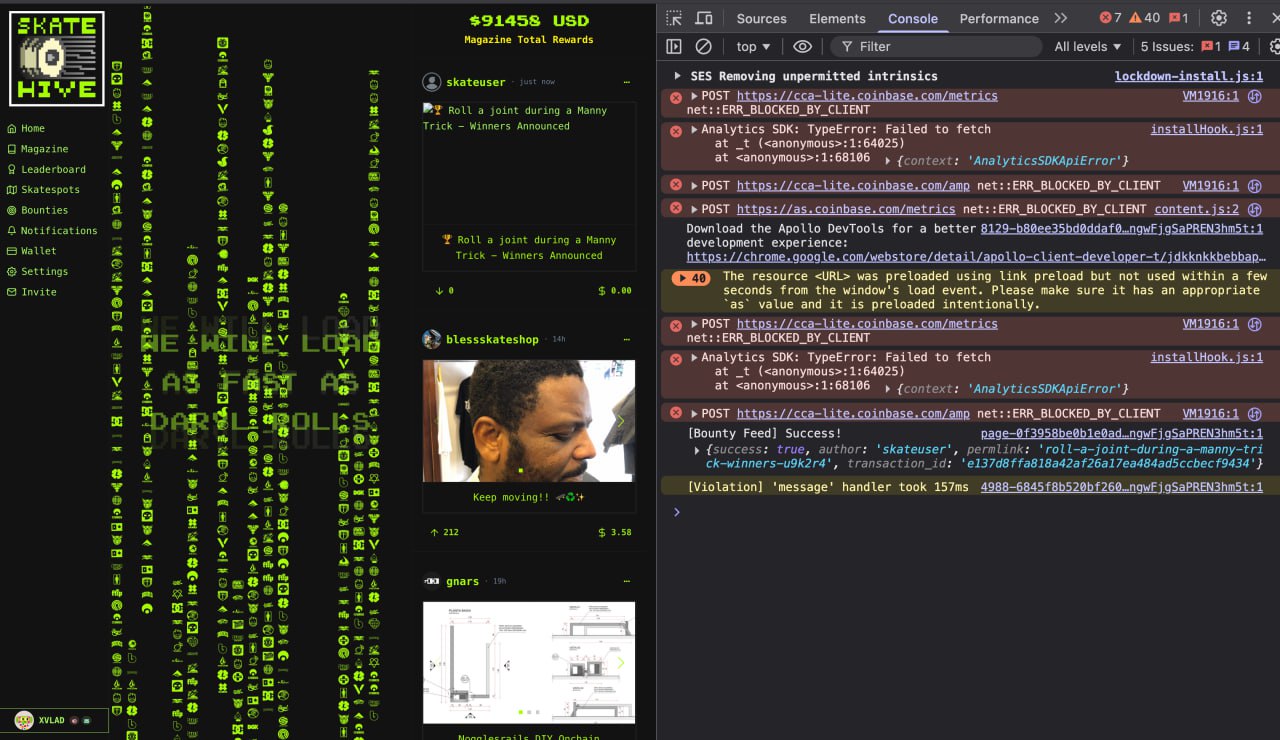
Task: Open the lockdown-install.js:1 source link
Action: pos(1188,76)
